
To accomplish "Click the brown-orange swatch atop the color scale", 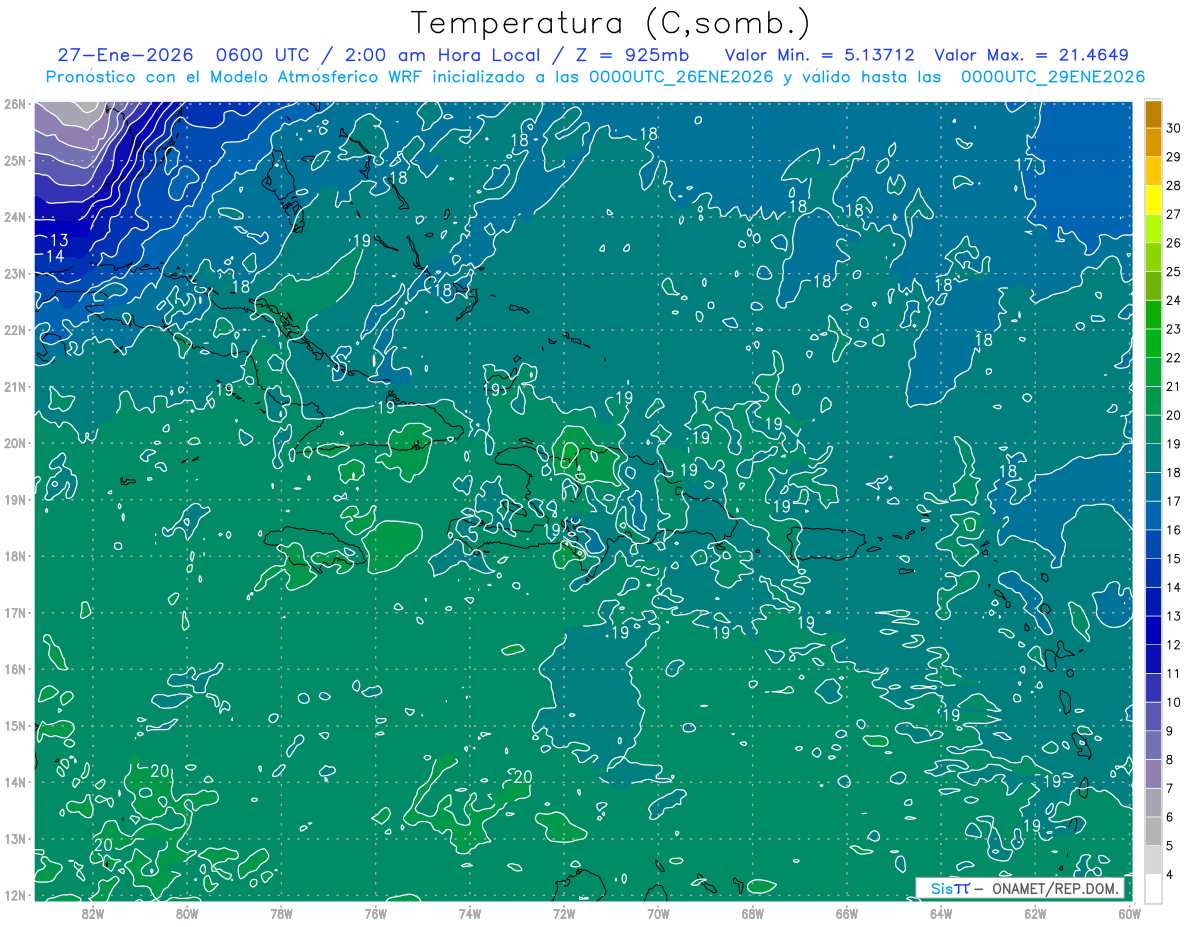I will [1153, 113].
